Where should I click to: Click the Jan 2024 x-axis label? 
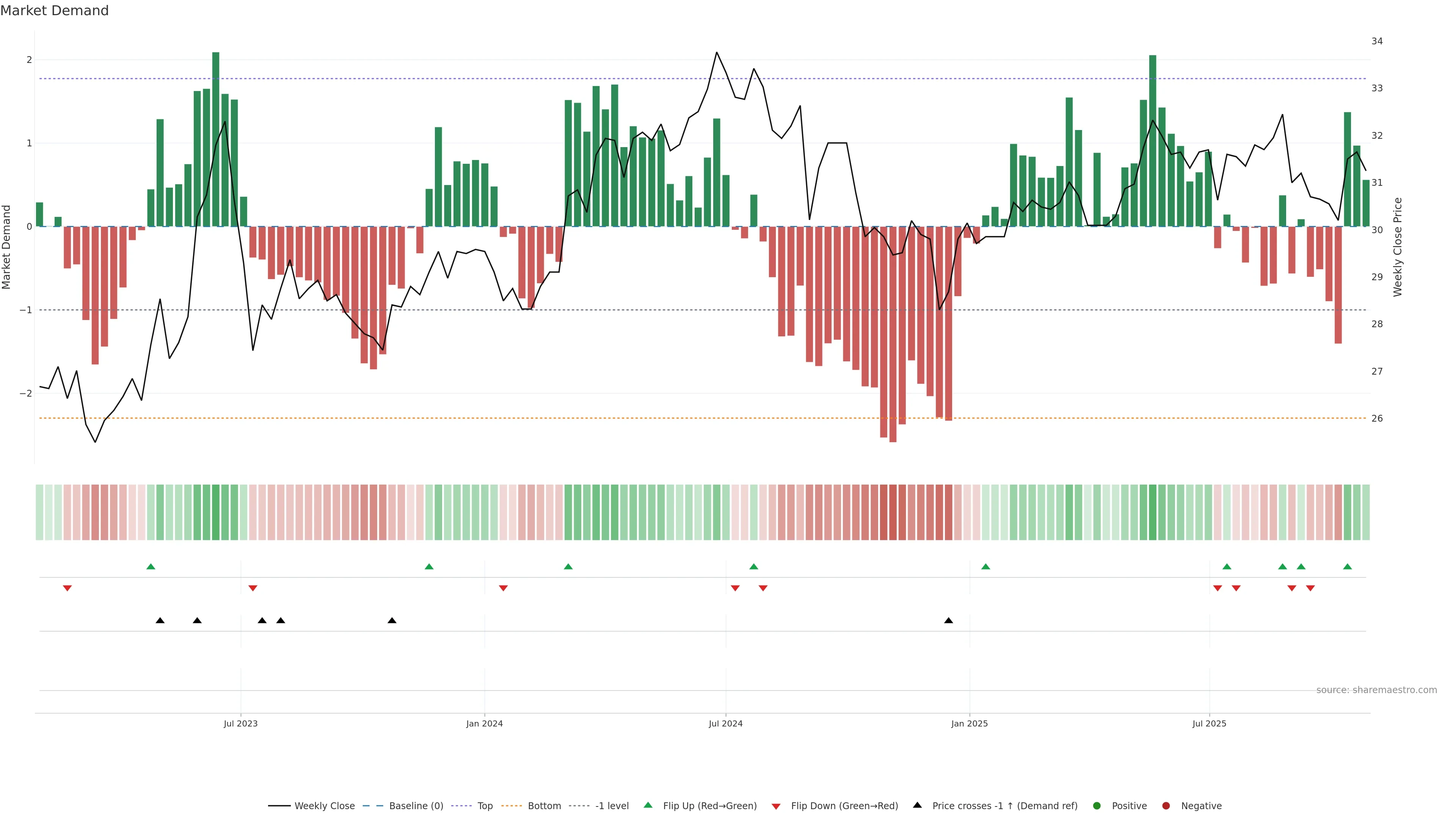coord(485,723)
